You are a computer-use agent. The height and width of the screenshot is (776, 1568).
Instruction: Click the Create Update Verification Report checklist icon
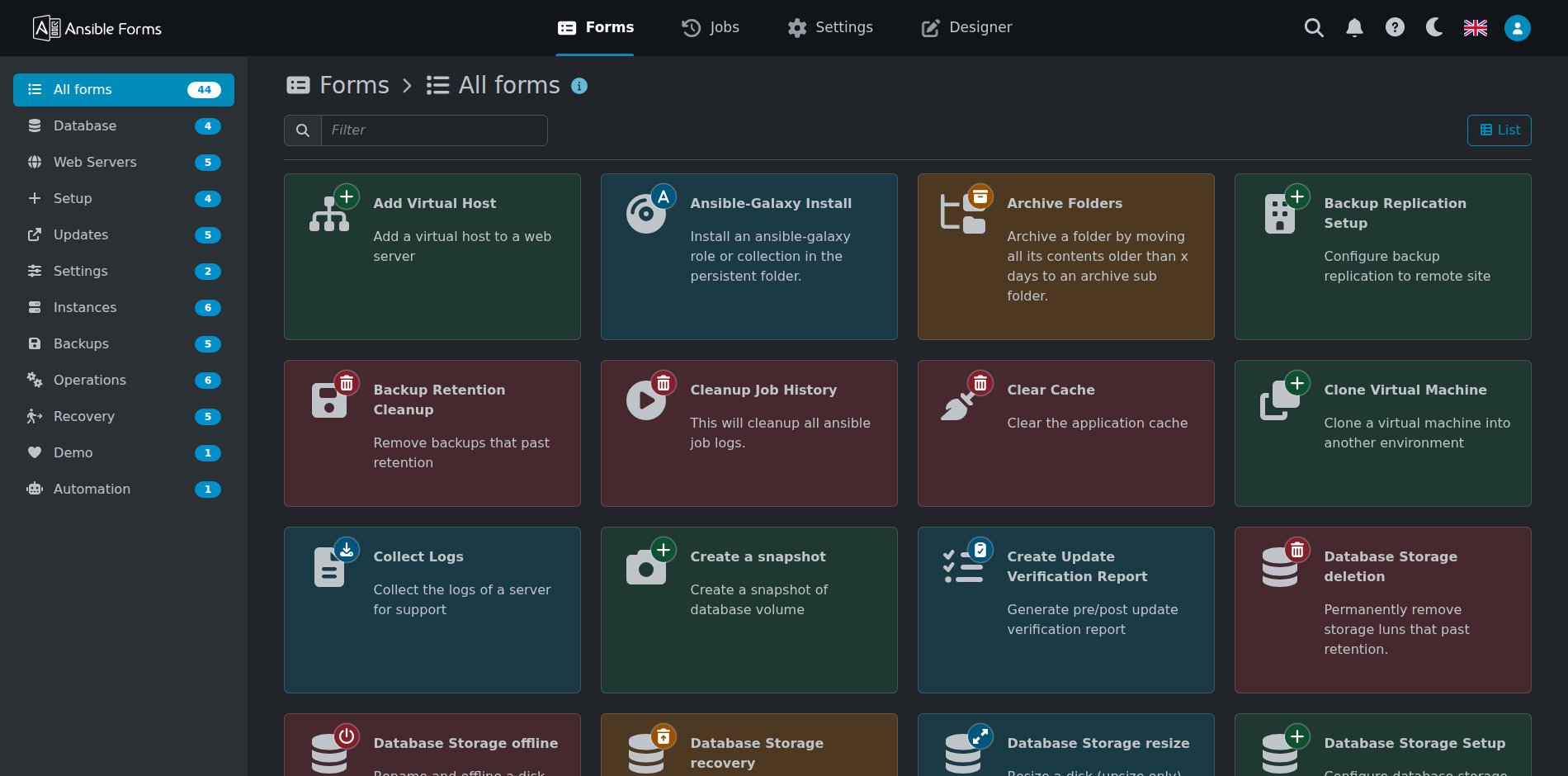point(963,568)
